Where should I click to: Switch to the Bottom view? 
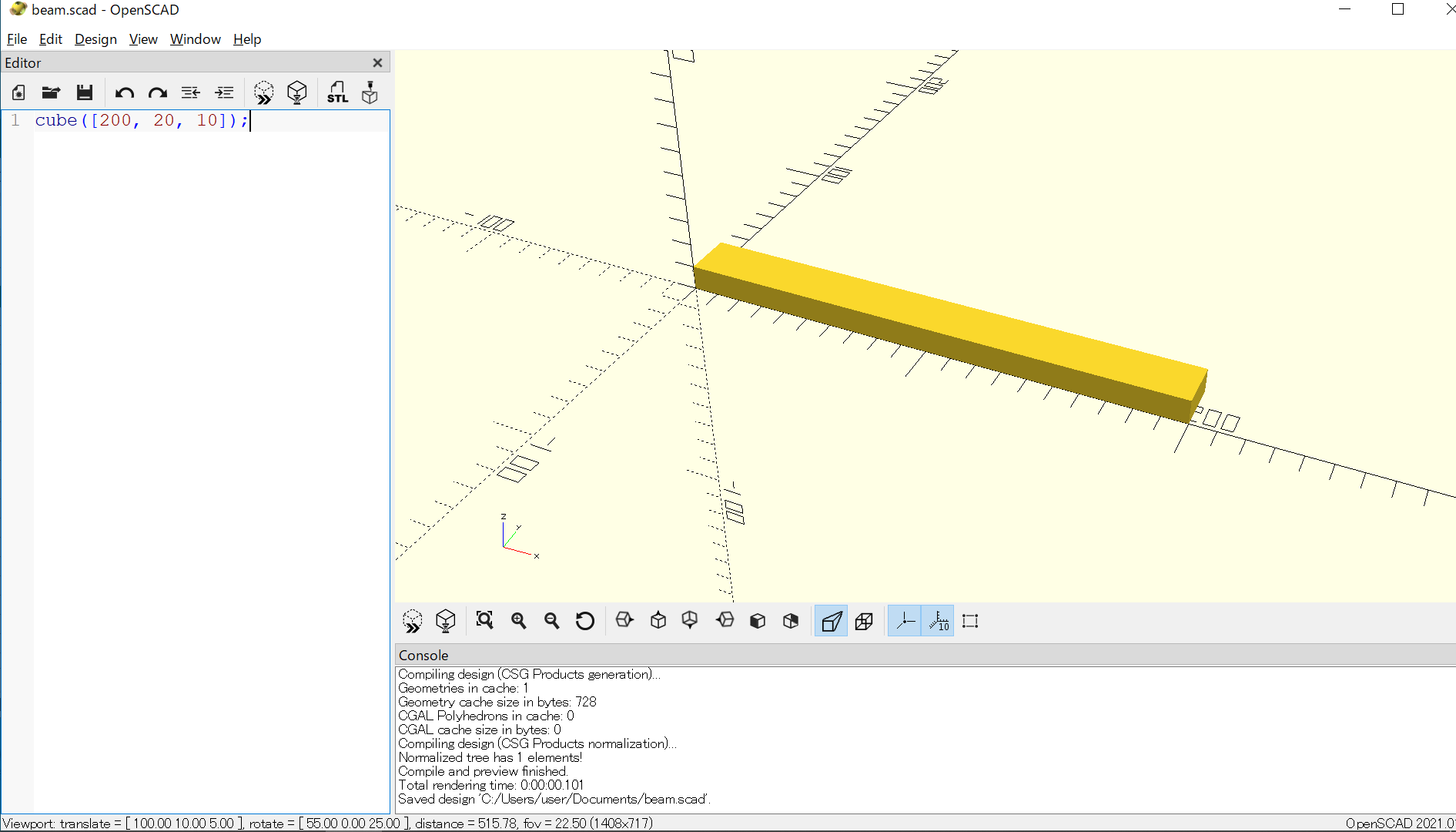pos(690,621)
